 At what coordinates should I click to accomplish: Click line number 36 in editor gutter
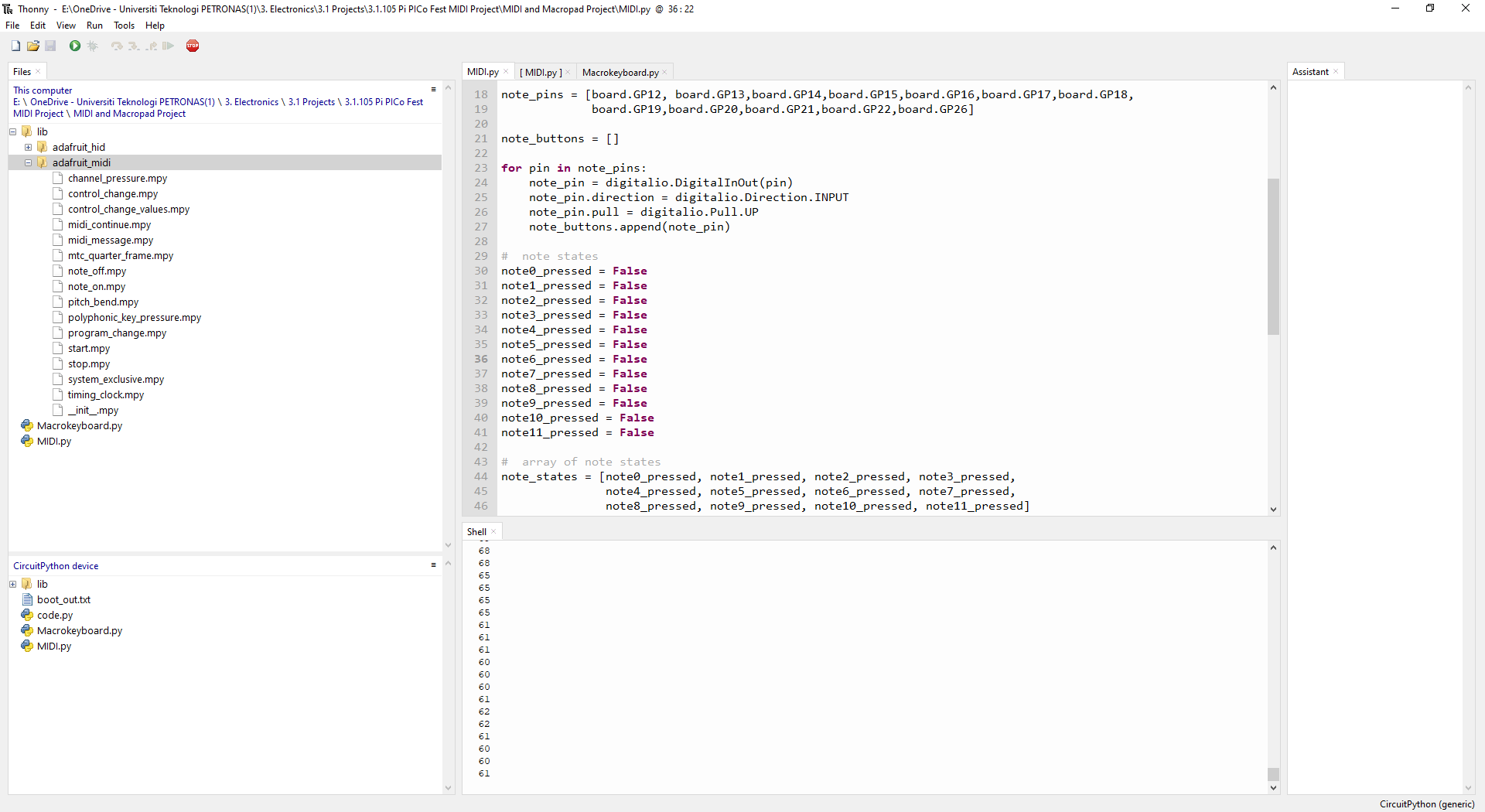481,359
